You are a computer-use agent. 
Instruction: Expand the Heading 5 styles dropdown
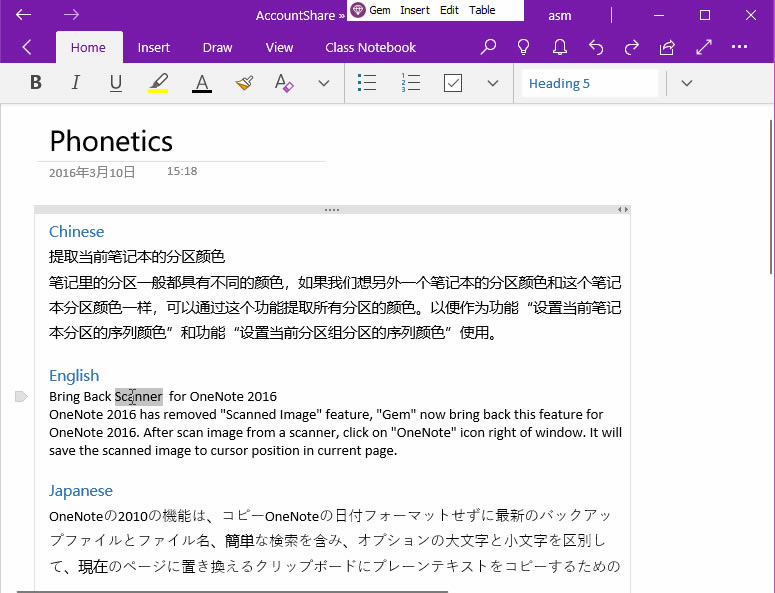pos(686,83)
